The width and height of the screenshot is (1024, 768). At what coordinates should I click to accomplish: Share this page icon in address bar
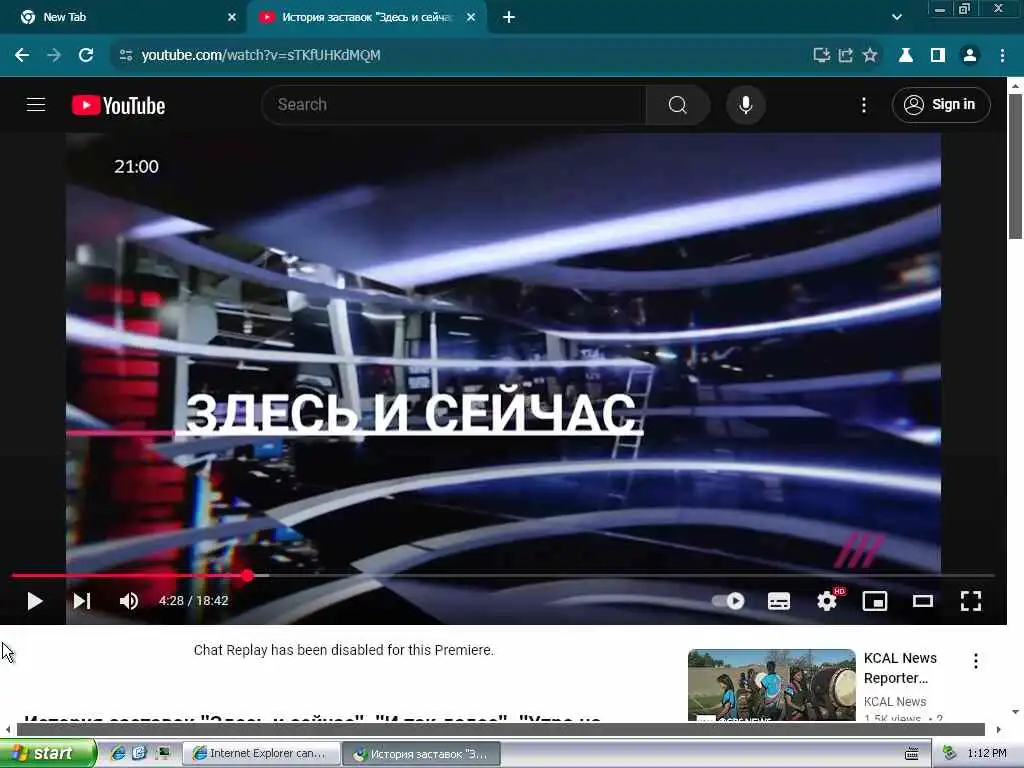(846, 55)
